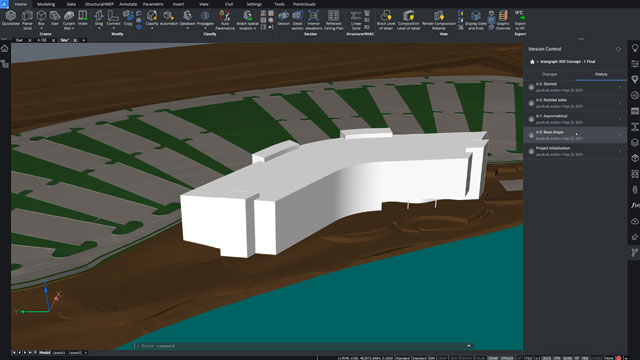Open the home icon in left sidebar
The width and height of the screenshot is (640, 360).
tap(5, 49)
